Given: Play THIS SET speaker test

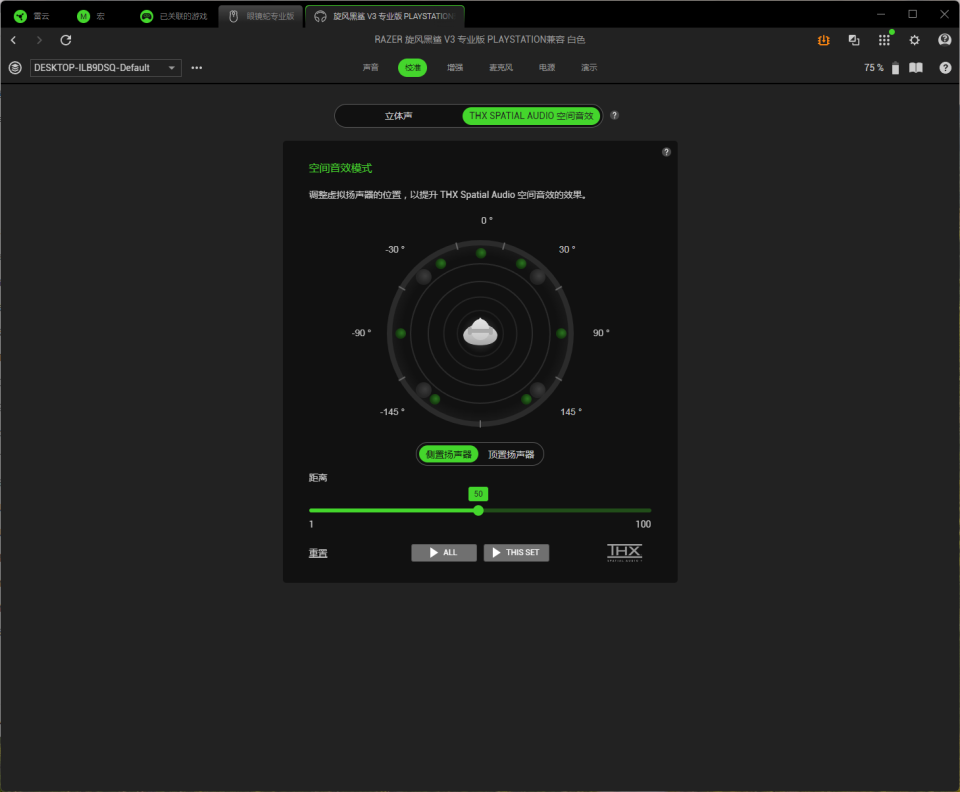Looking at the screenshot, I should pyautogui.click(x=516, y=553).
